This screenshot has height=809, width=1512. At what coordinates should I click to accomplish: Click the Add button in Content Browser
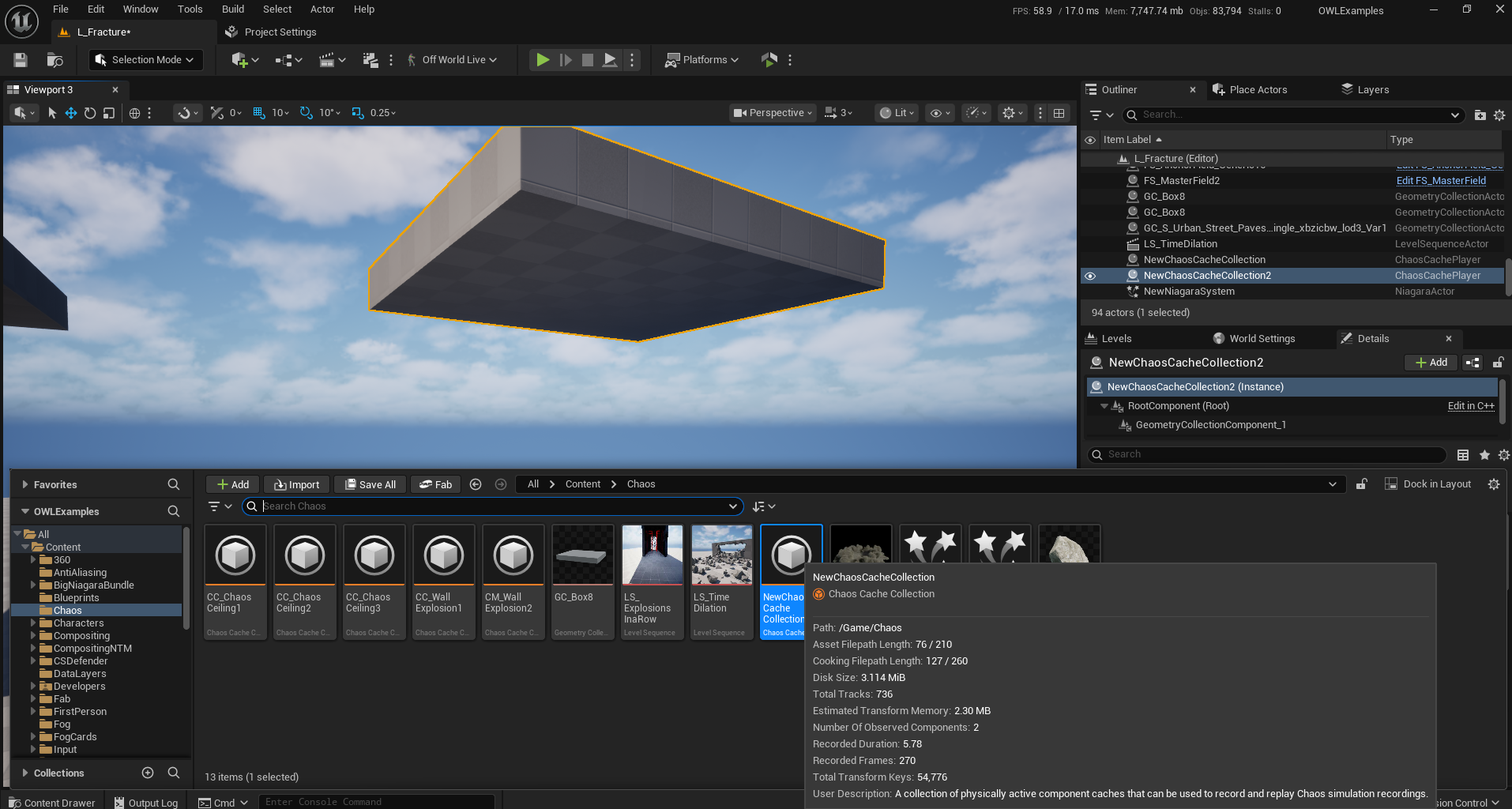click(x=232, y=484)
